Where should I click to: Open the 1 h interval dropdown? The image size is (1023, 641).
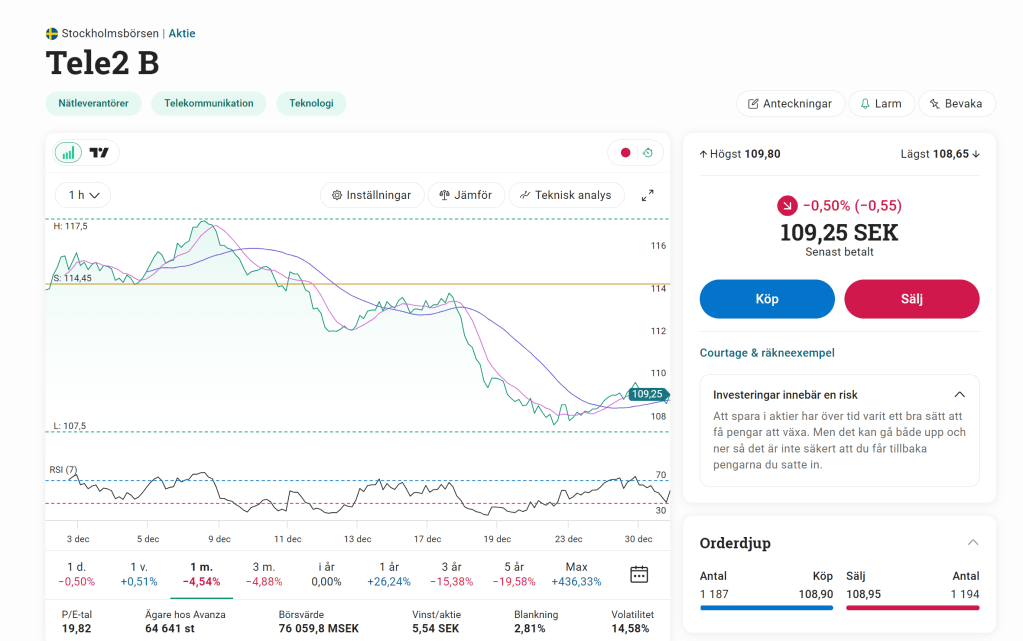pos(83,195)
